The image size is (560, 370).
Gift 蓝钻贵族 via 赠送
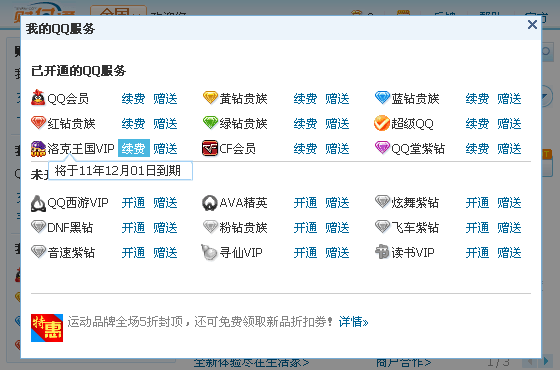click(509, 99)
